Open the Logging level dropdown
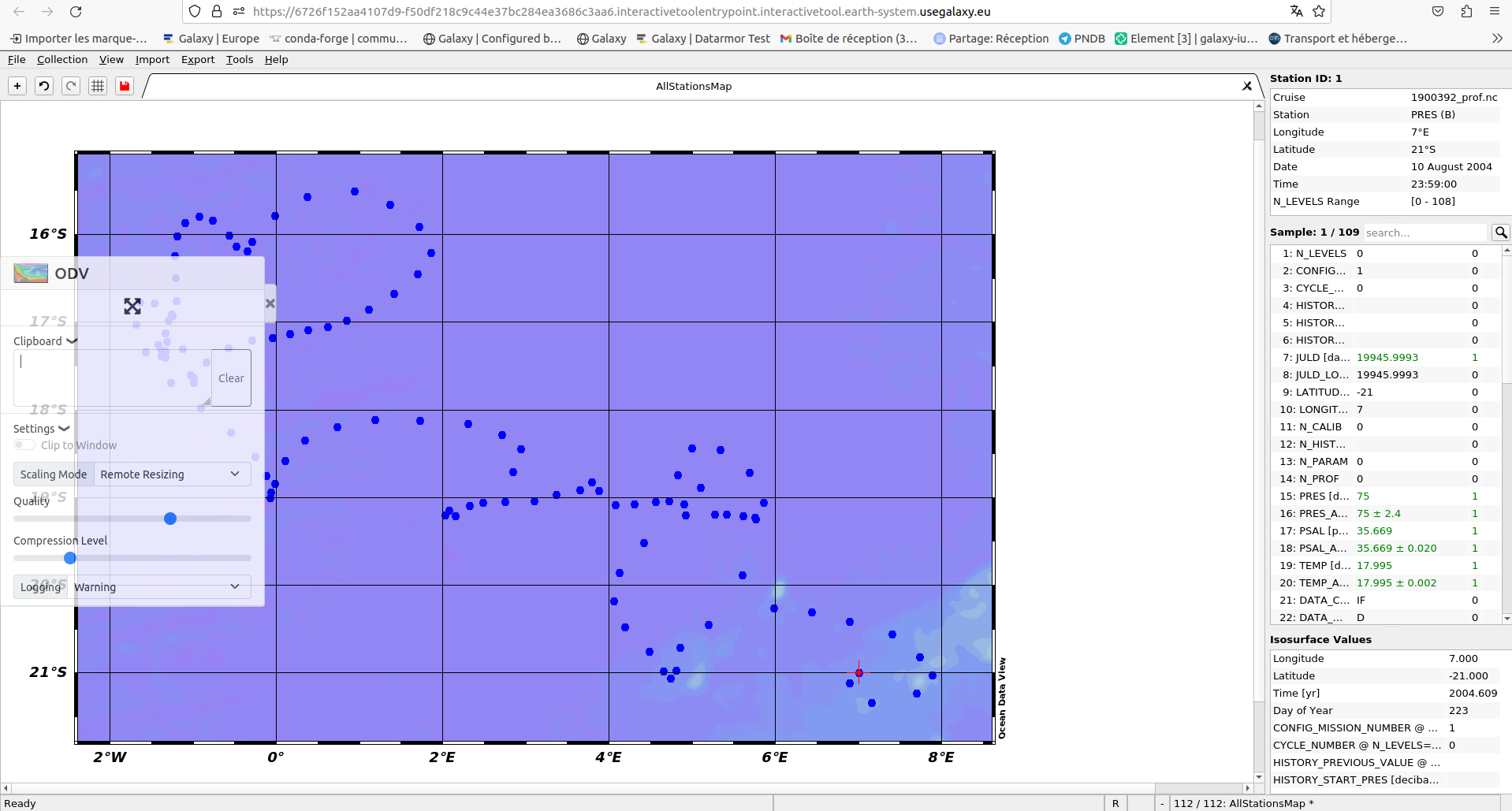 (159, 587)
